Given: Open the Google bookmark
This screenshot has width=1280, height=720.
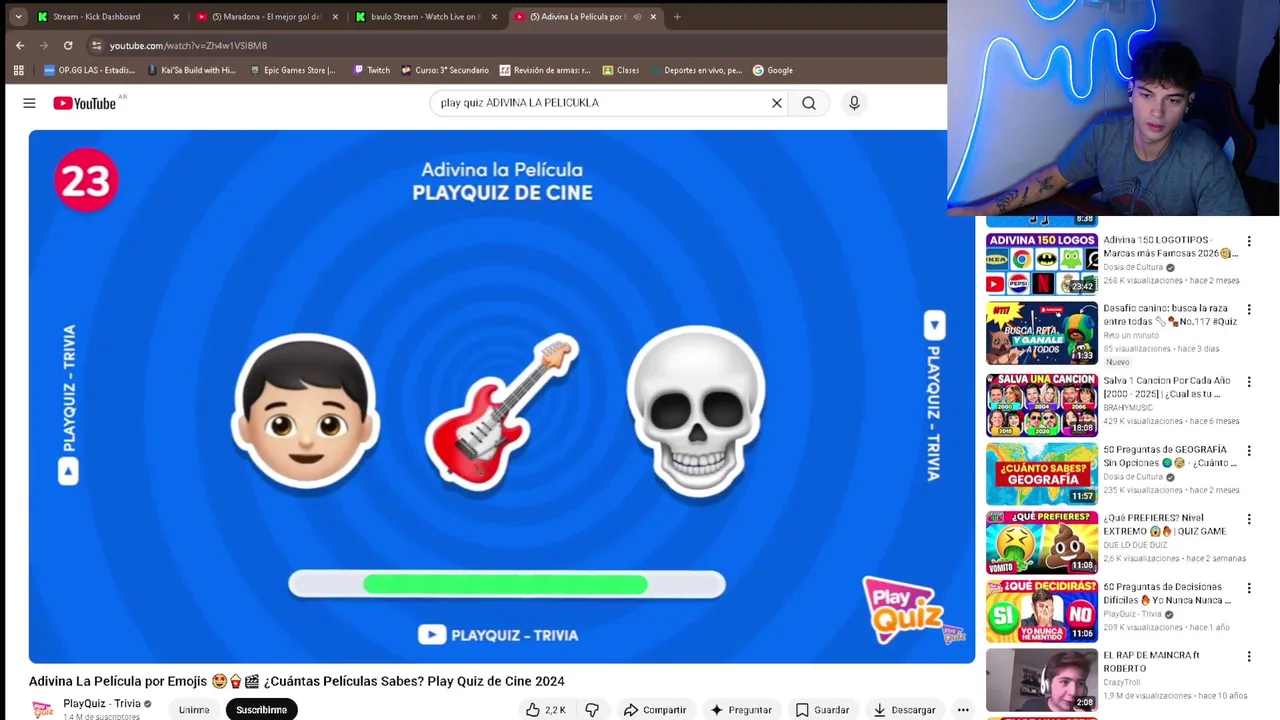Looking at the screenshot, I should (773, 70).
